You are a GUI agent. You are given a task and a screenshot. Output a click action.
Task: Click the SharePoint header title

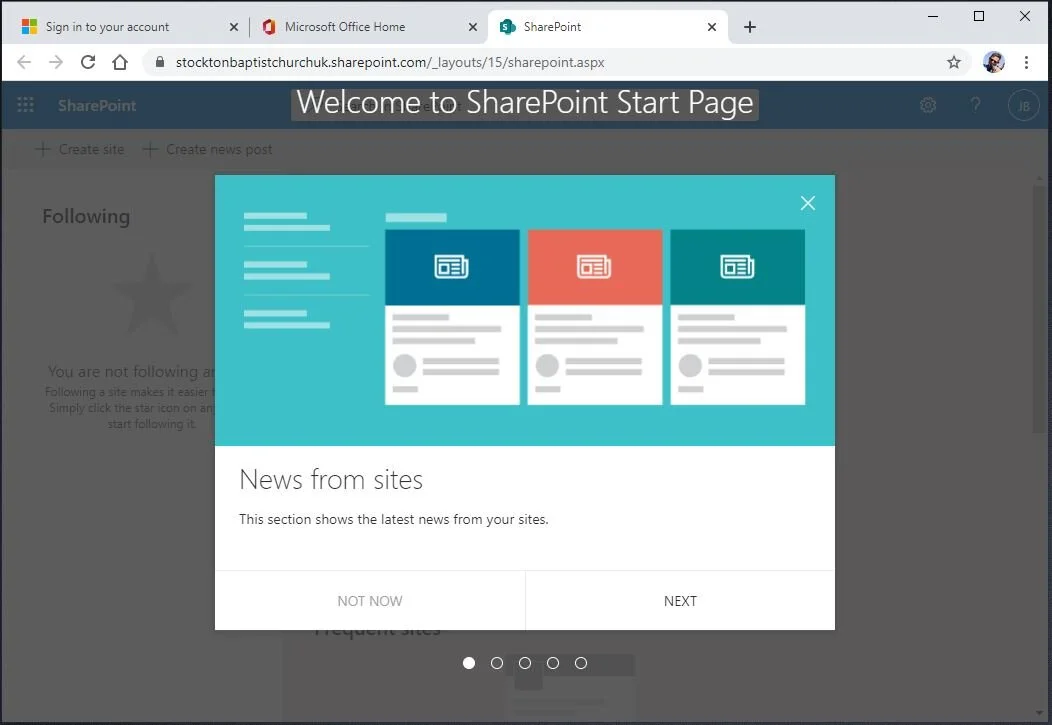click(x=97, y=105)
